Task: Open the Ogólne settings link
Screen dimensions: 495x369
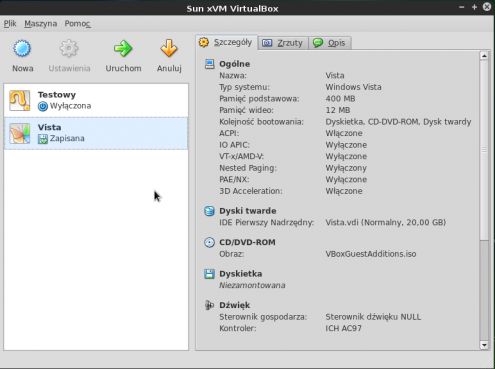Action: coord(234,64)
